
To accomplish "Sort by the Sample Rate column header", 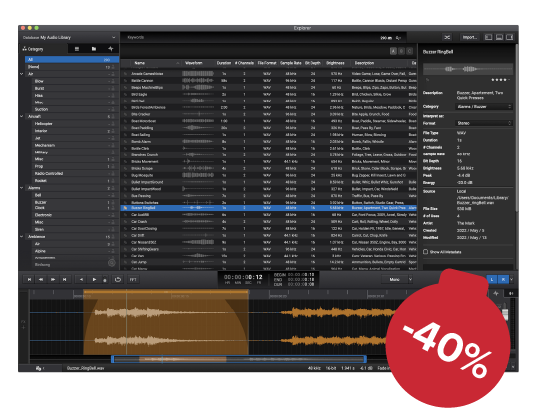I will pos(291,63).
